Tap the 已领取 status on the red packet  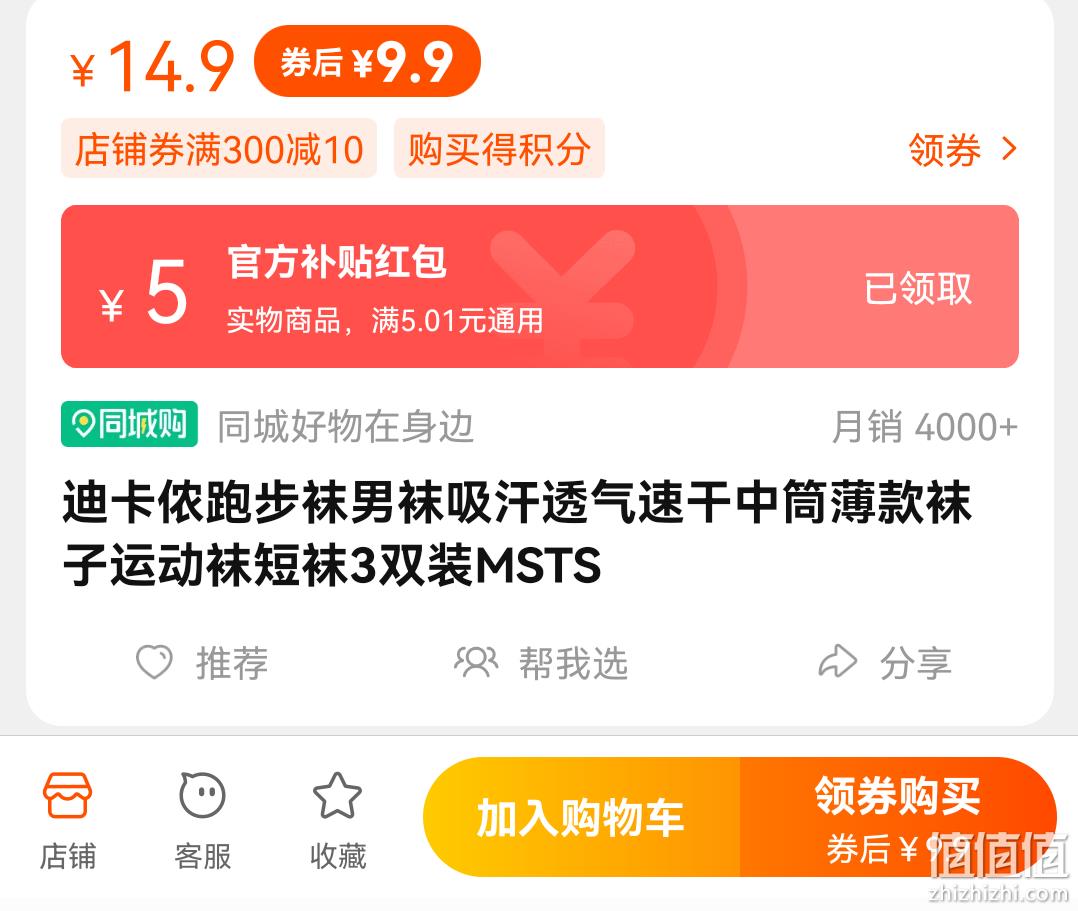click(918, 287)
